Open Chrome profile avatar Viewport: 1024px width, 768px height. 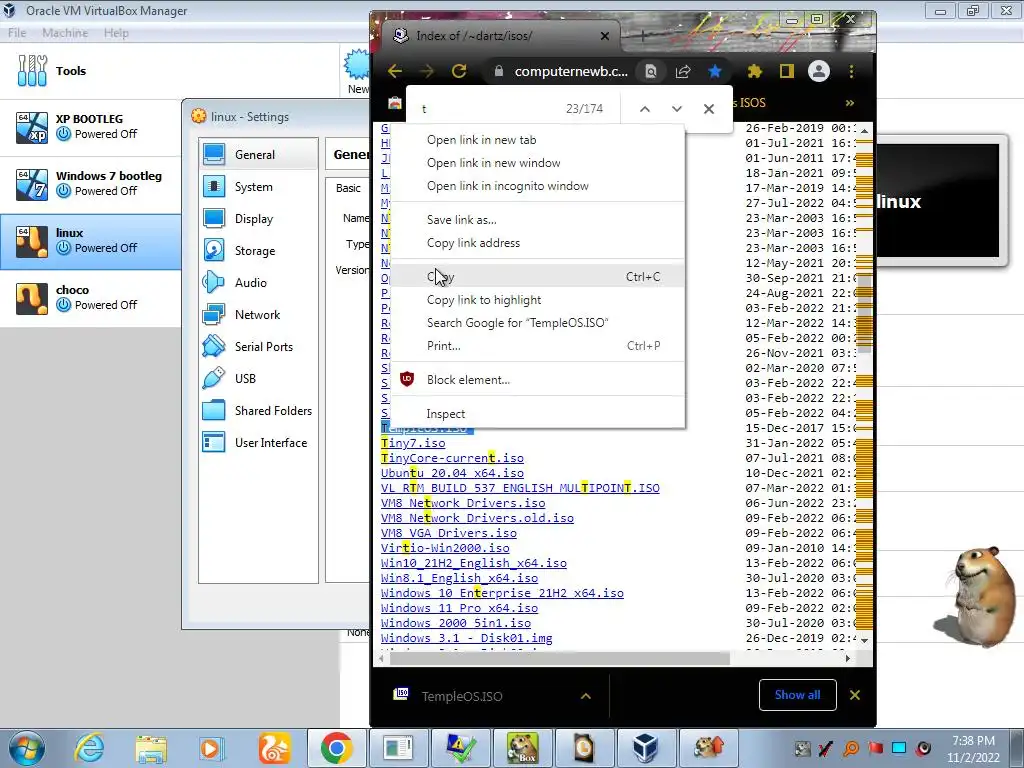[x=818, y=71]
